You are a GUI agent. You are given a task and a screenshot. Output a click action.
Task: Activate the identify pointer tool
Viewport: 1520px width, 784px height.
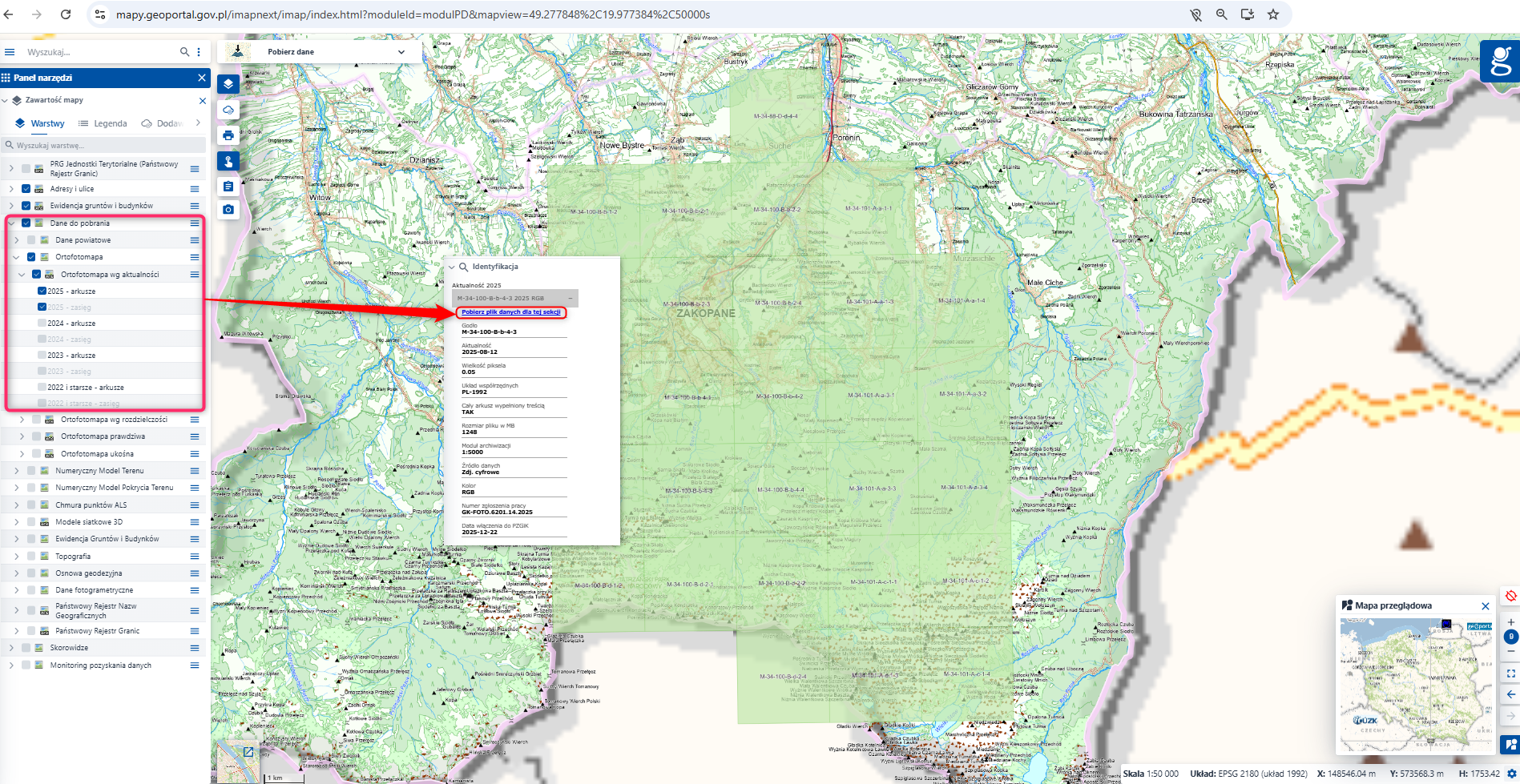click(228, 162)
